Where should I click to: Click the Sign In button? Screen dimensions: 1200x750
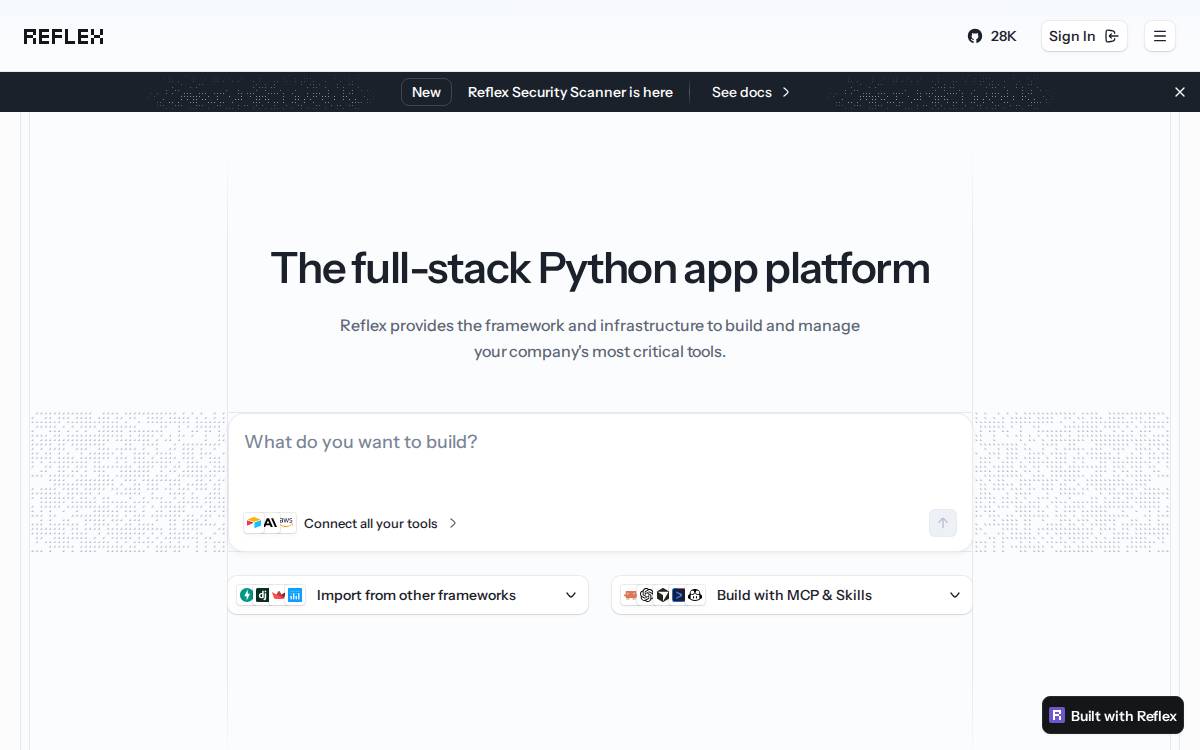(x=1084, y=36)
